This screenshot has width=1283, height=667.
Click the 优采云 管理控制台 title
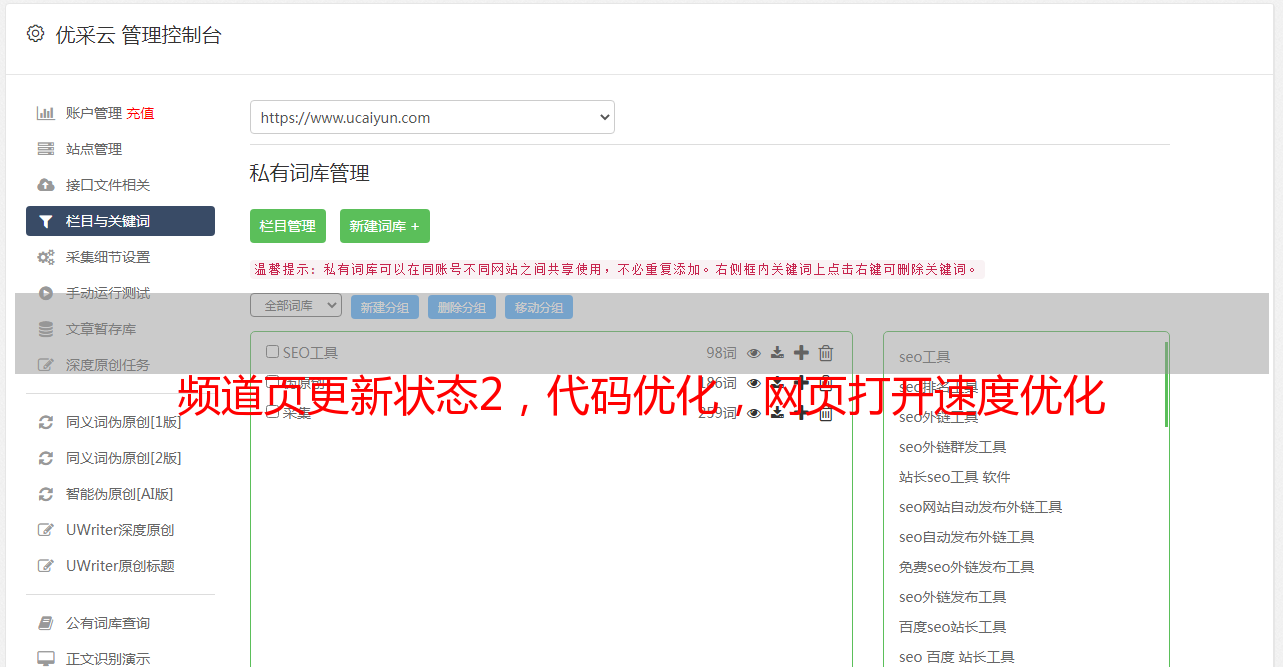138,35
